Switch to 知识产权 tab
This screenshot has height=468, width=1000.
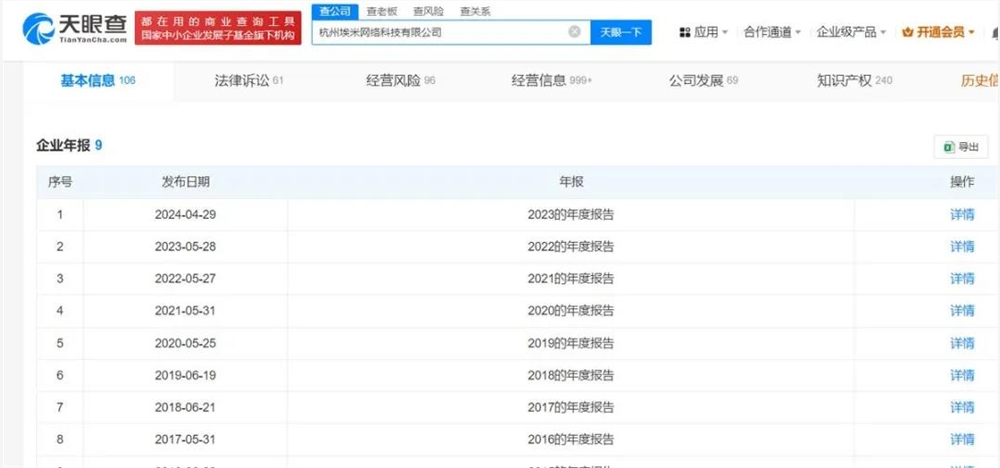(855, 80)
